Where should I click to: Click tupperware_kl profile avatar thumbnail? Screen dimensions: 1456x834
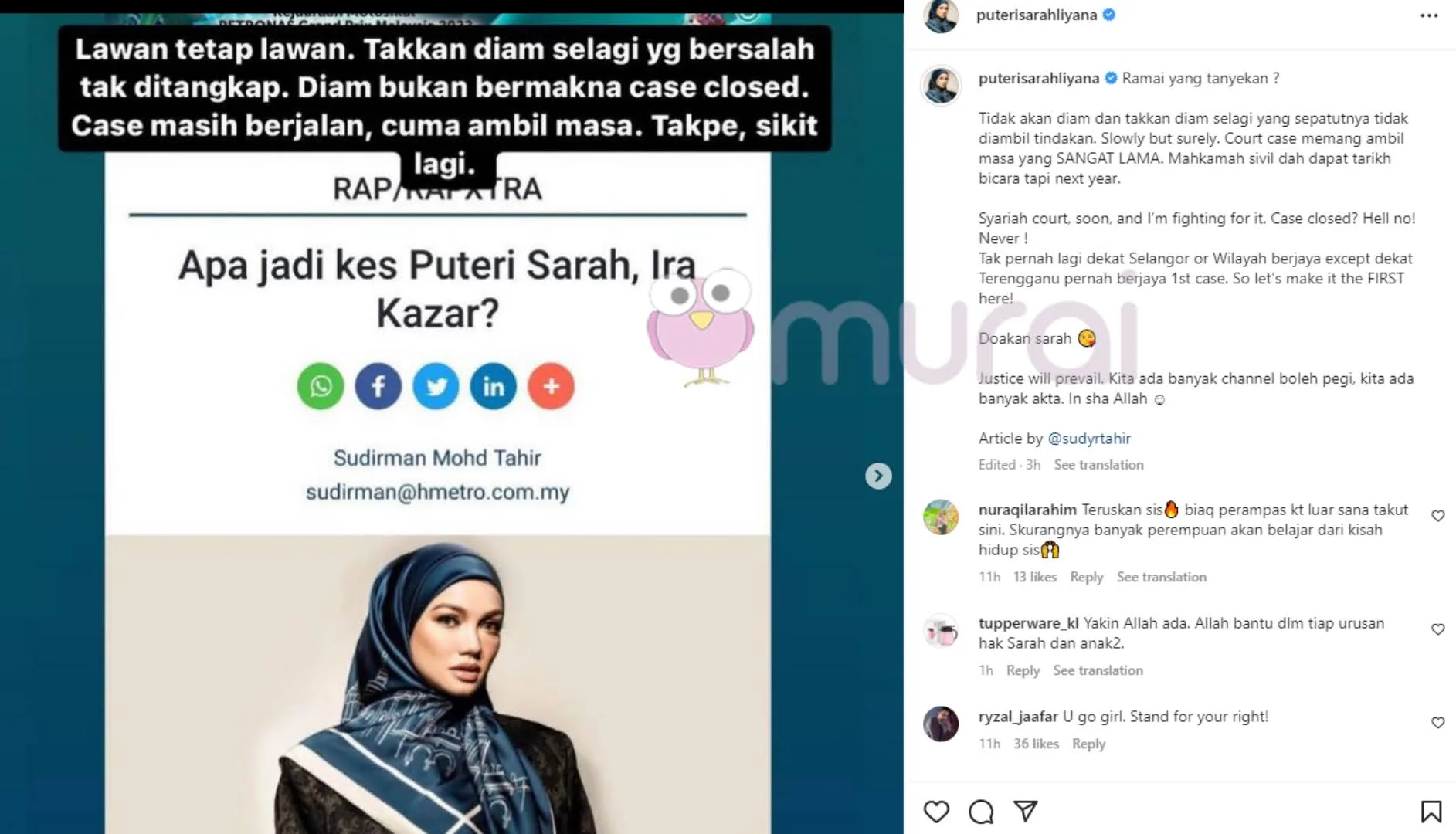coord(941,631)
